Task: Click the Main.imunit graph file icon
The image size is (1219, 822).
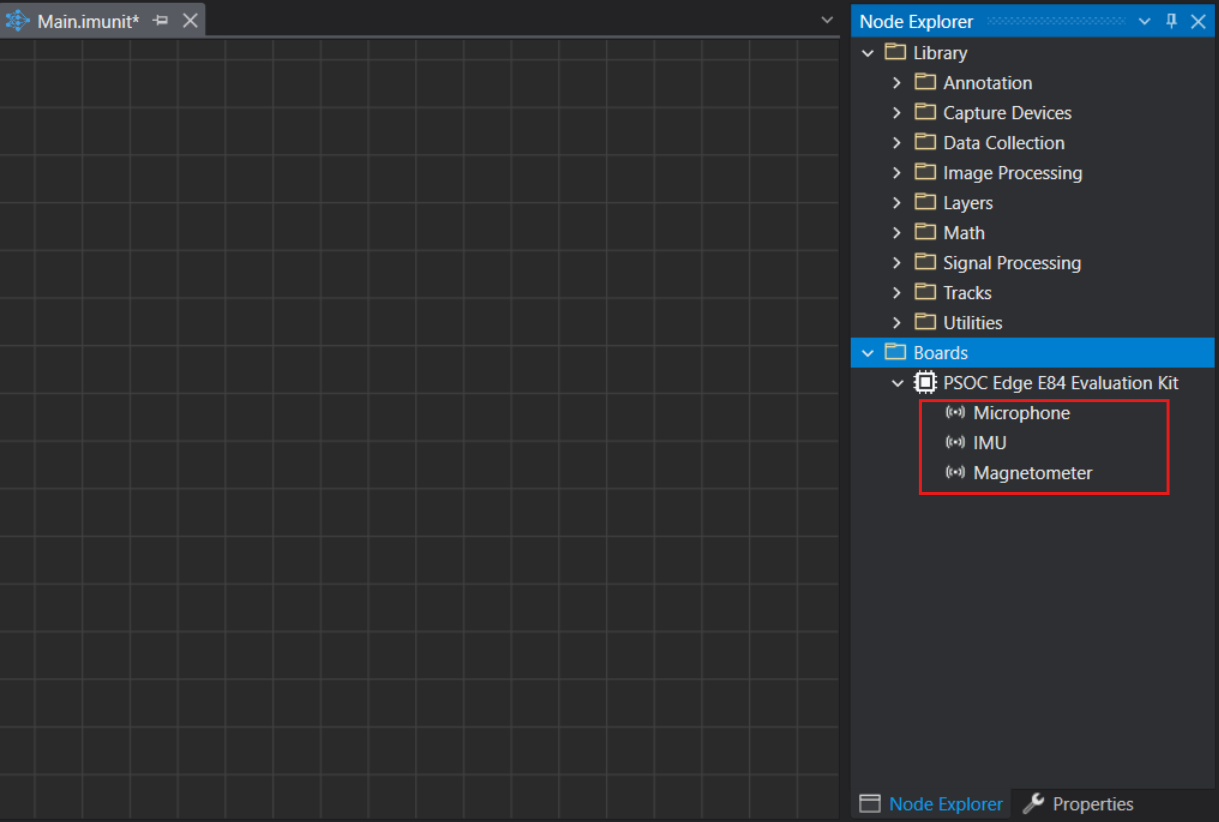Action: [x=17, y=21]
